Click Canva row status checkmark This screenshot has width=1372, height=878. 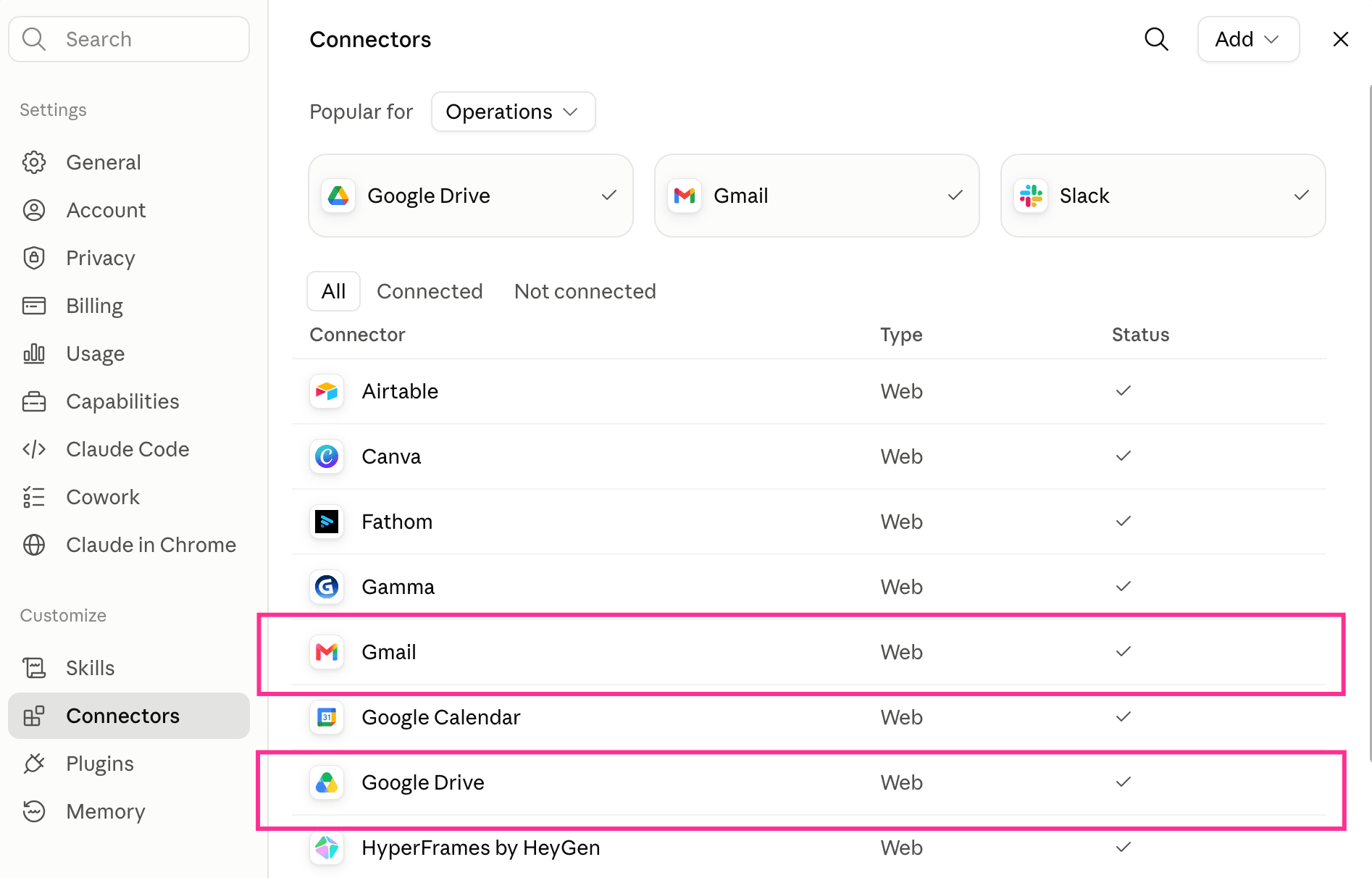(1124, 456)
